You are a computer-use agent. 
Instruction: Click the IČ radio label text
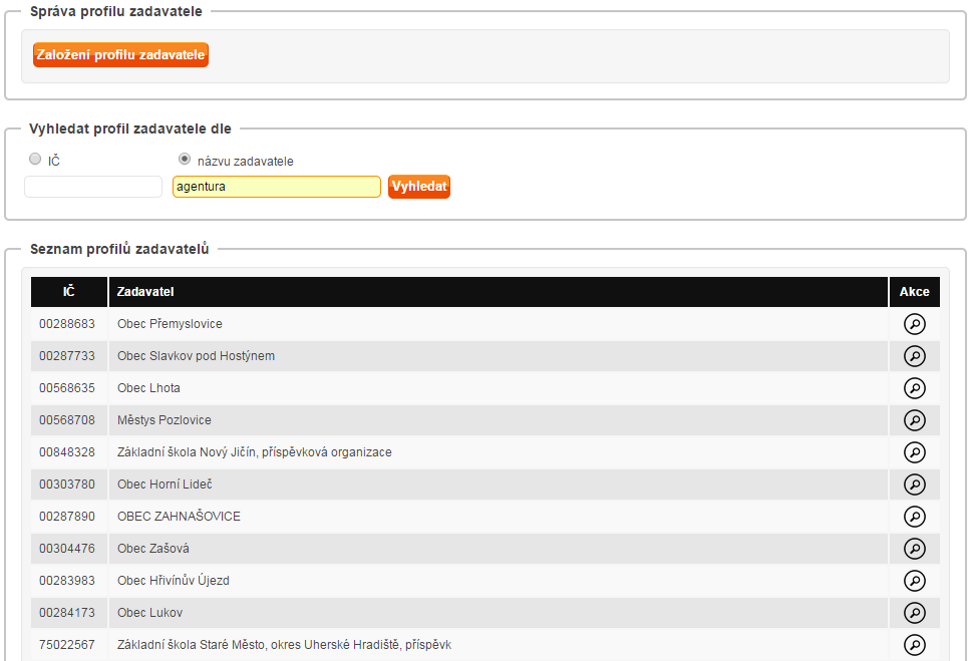click(x=54, y=161)
